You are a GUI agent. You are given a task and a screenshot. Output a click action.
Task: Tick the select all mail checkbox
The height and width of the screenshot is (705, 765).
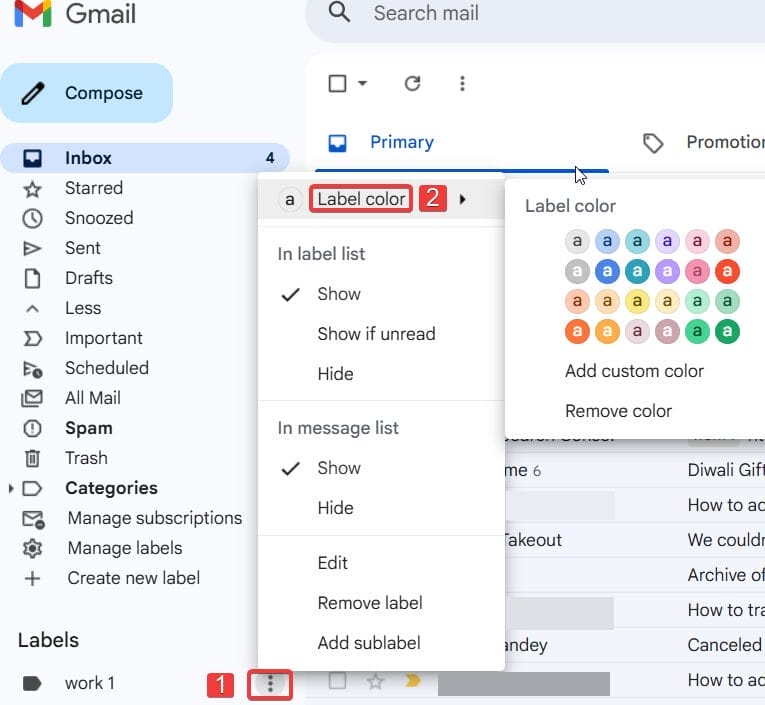click(x=338, y=84)
